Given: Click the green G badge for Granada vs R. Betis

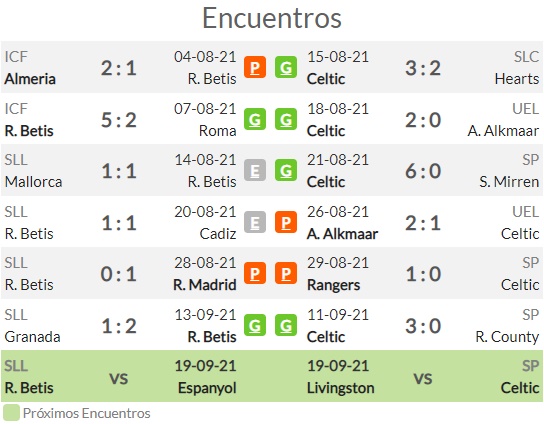Looking at the screenshot, I should pyautogui.click(x=255, y=325).
